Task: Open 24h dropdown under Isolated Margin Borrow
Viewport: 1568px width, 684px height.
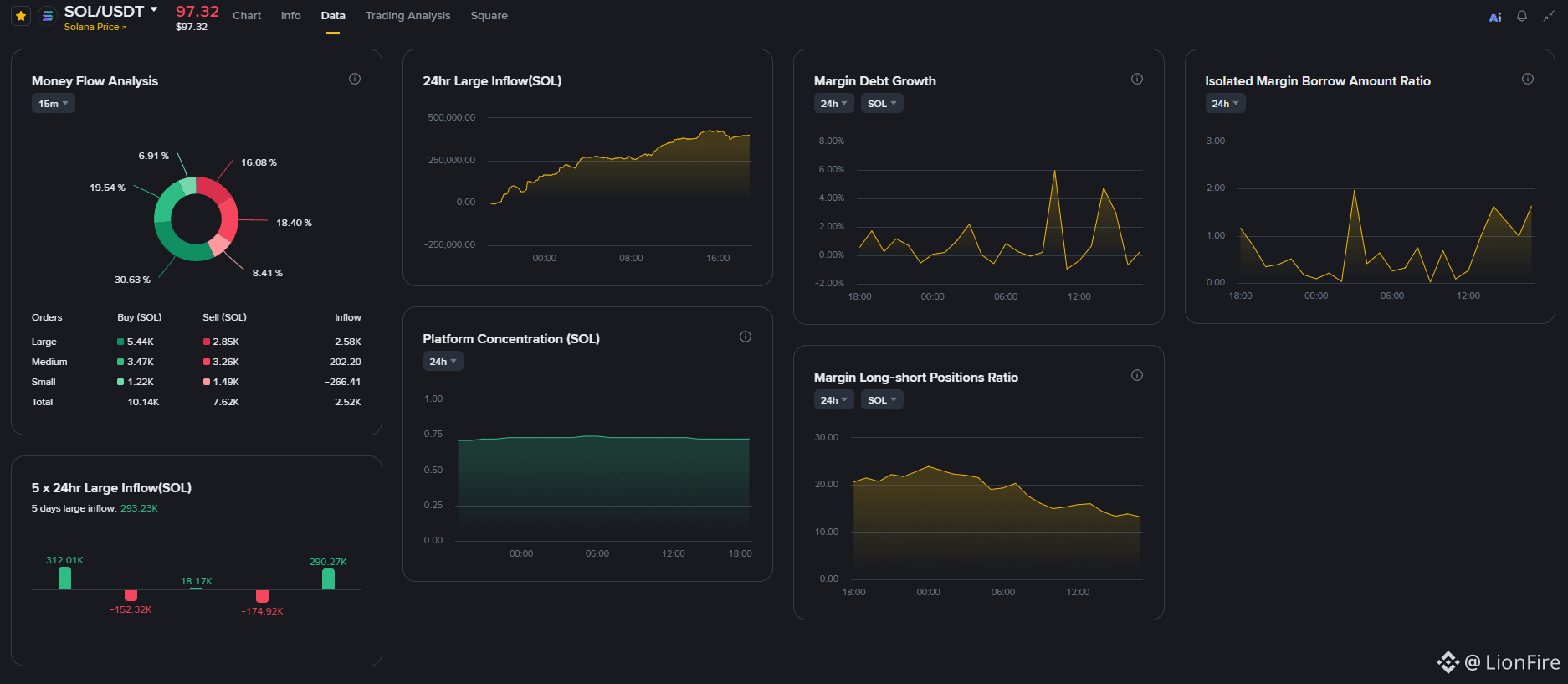Action: coord(1225,104)
